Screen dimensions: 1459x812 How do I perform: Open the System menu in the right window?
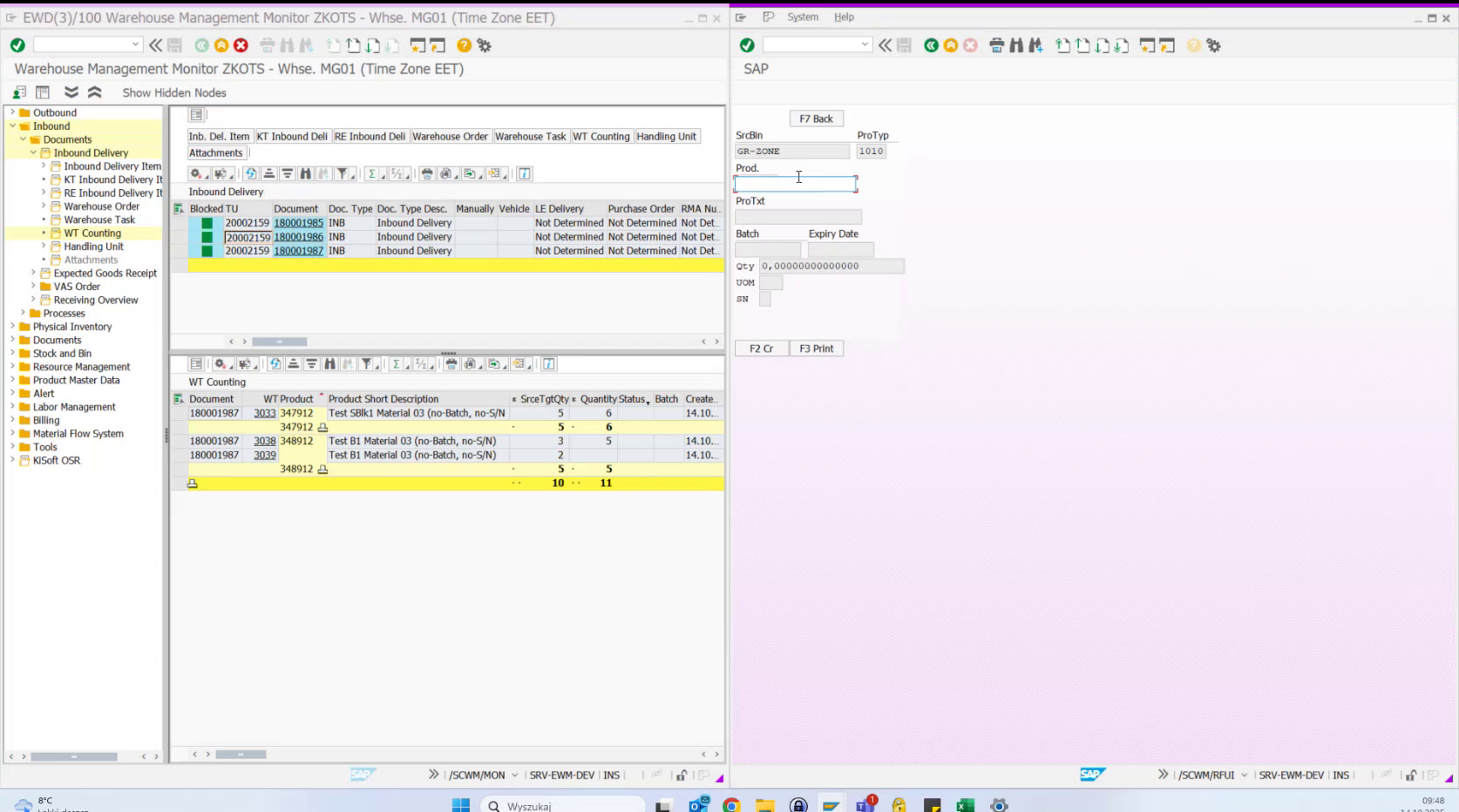click(802, 17)
